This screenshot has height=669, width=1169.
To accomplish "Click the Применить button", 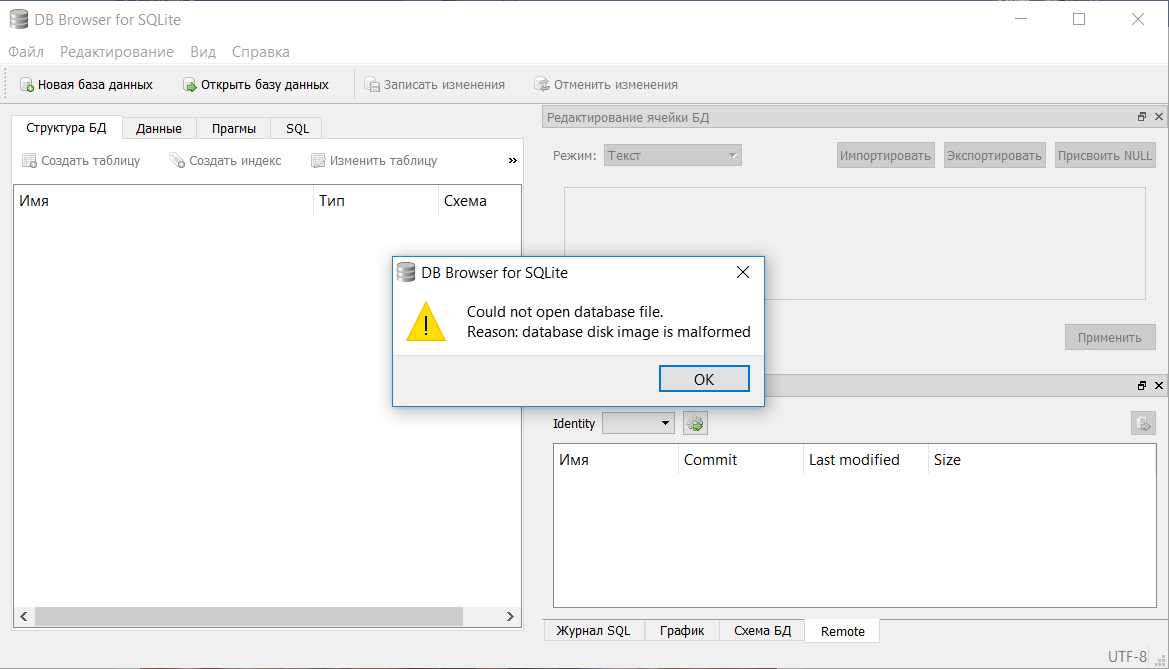I will [x=1109, y=337].
